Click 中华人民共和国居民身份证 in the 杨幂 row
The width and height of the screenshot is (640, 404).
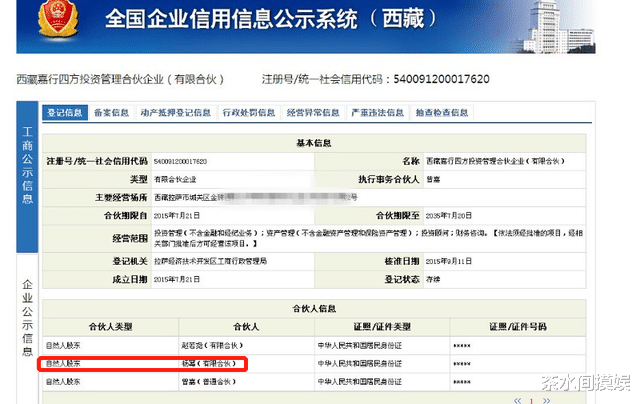(x=360, y=364)
